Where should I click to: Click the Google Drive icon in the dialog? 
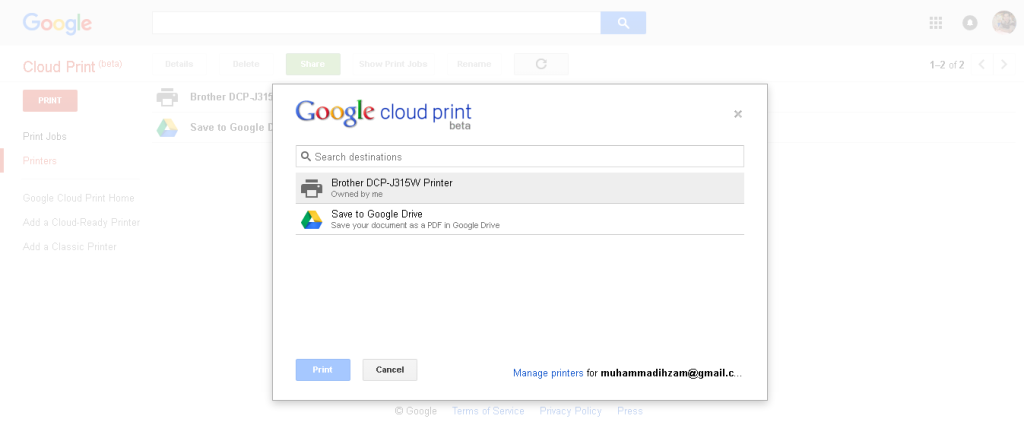tap(312, 220)
